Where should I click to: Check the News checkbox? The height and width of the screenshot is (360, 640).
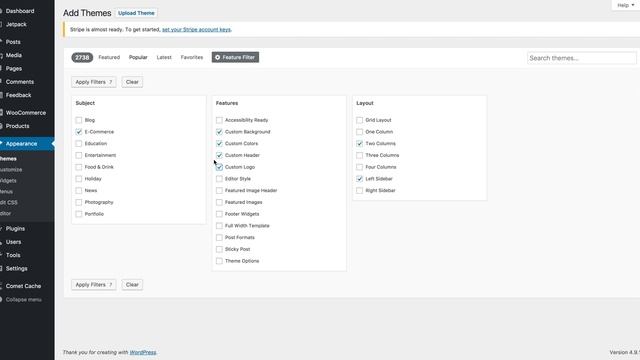click(79, 191)
